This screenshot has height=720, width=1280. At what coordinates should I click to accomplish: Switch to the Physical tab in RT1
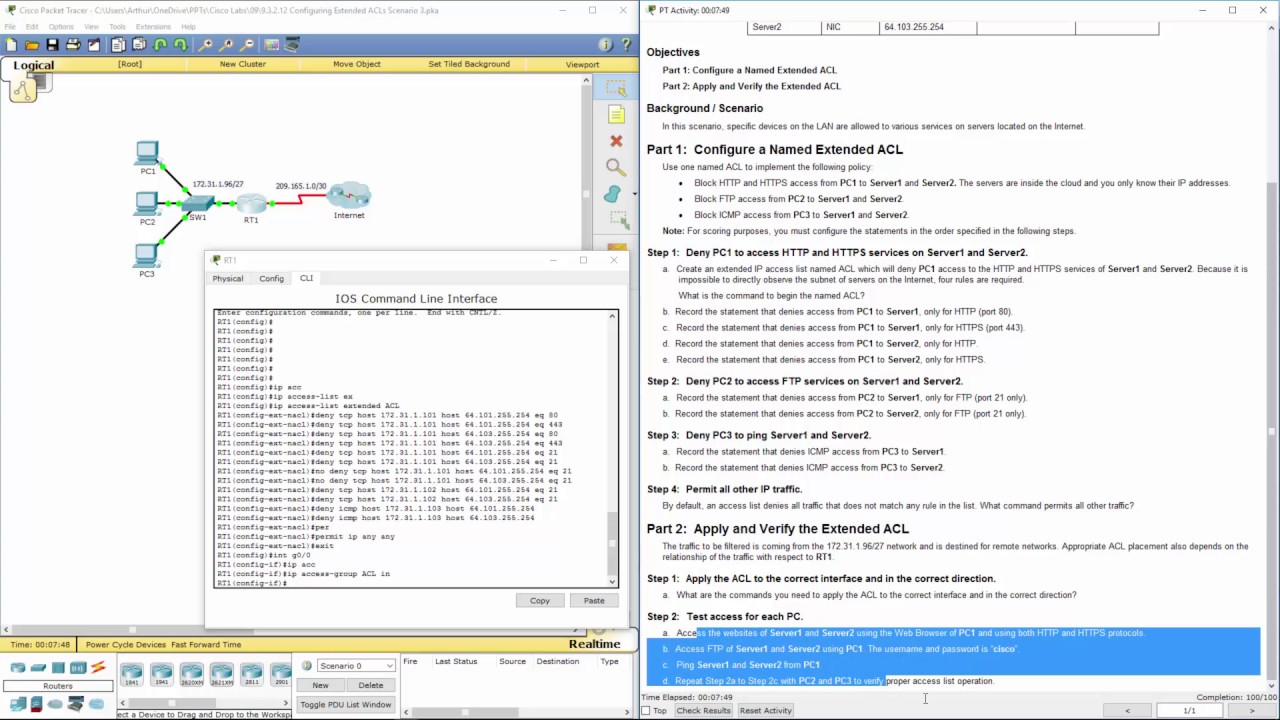coord(227,278)
